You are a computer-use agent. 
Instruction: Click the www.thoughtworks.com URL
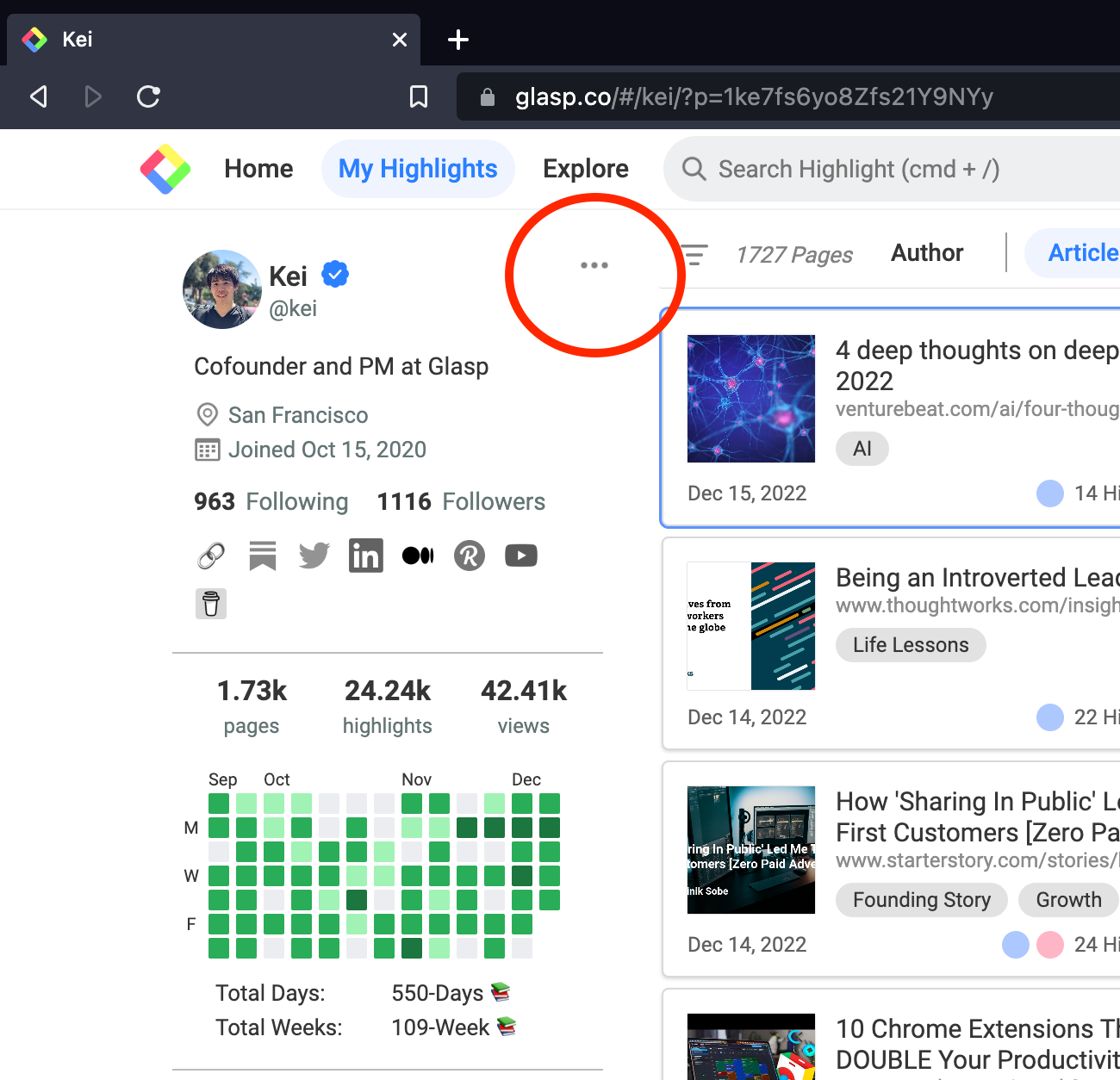(977, 605)
